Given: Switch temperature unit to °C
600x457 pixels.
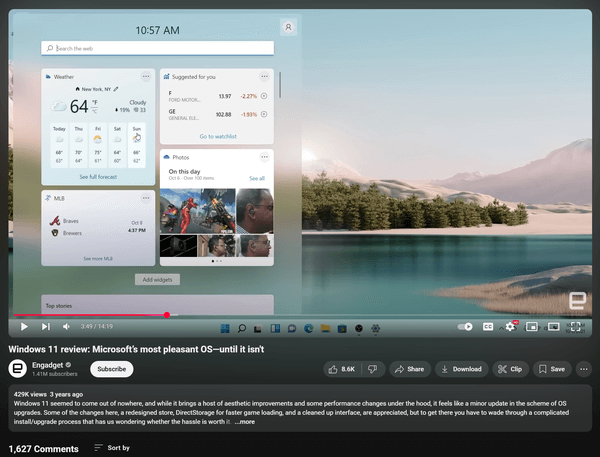Looking at the screenshot, I should tap(94, 111).
